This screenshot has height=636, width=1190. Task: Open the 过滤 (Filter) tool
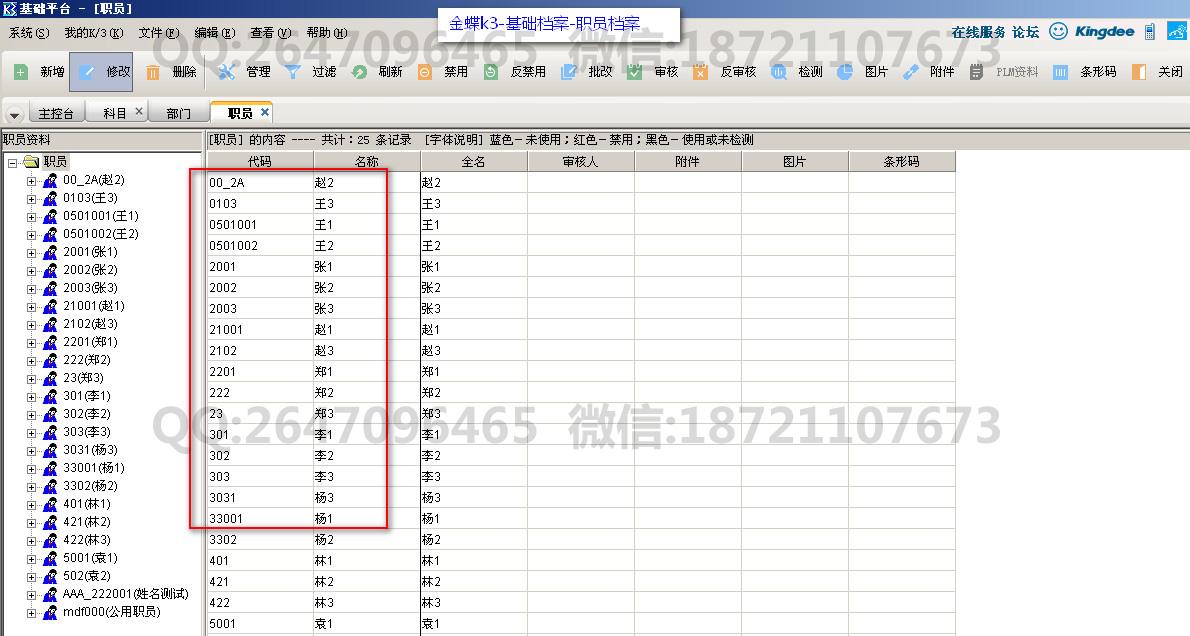293,72
